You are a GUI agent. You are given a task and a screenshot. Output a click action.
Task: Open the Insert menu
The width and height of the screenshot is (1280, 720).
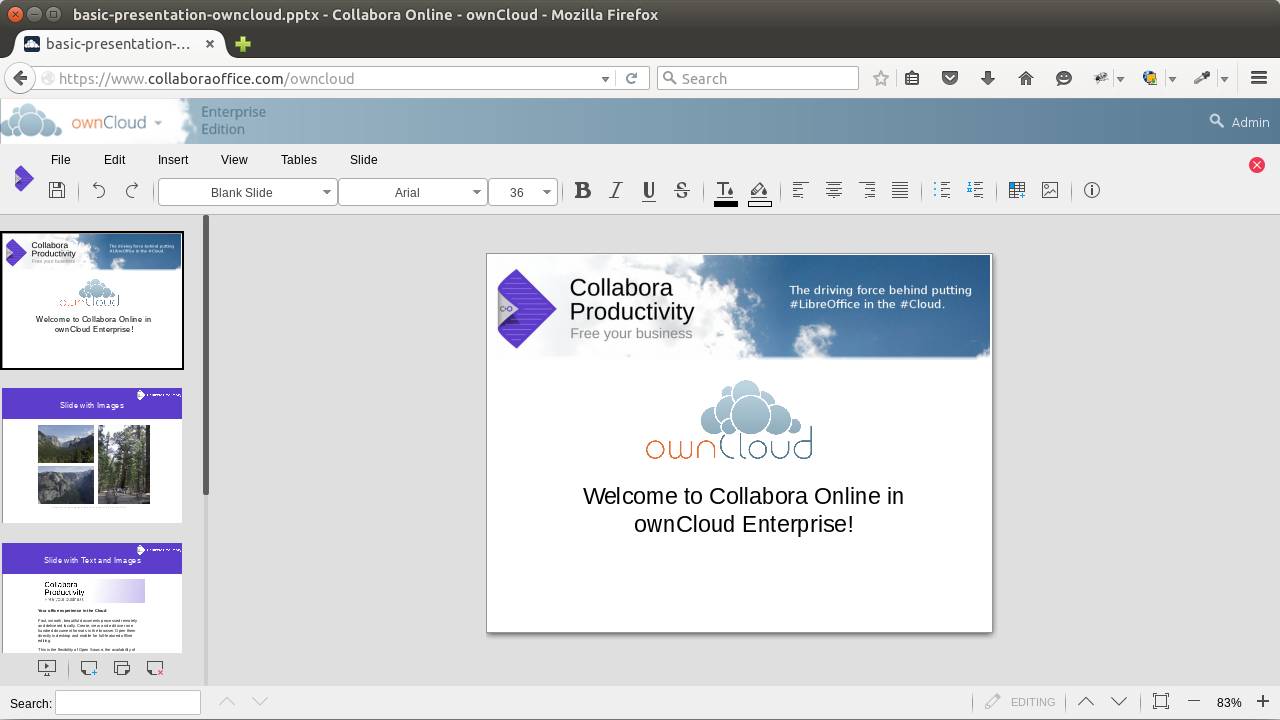tap(172, 160)
